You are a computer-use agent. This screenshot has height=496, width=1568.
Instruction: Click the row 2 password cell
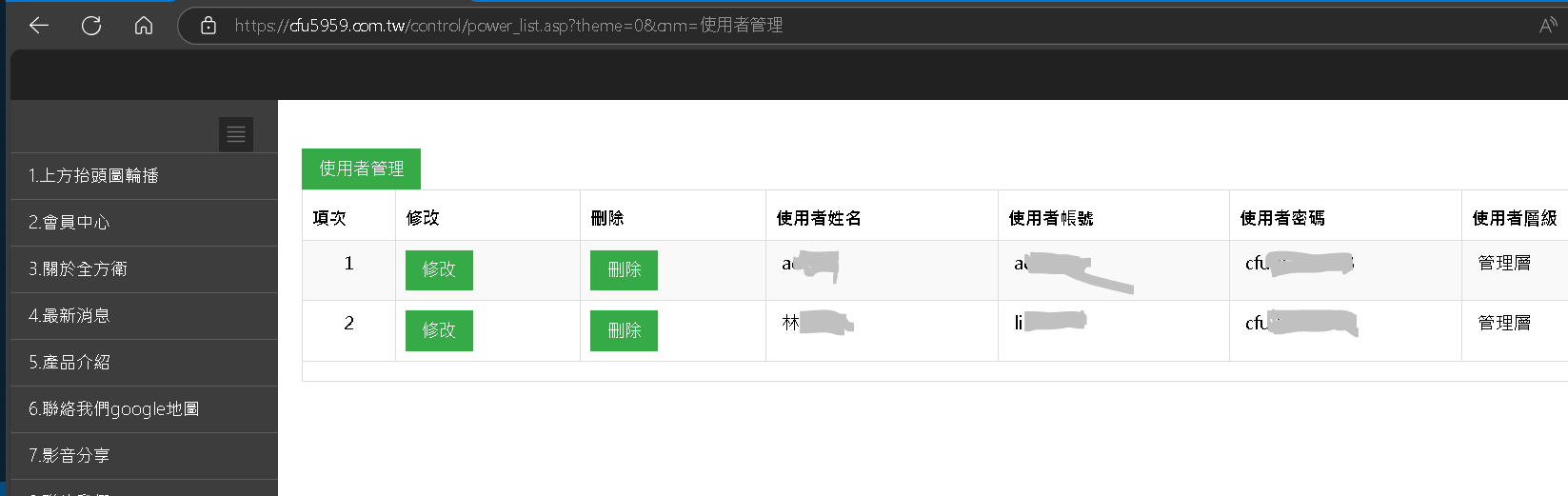tap(1345, 331)
